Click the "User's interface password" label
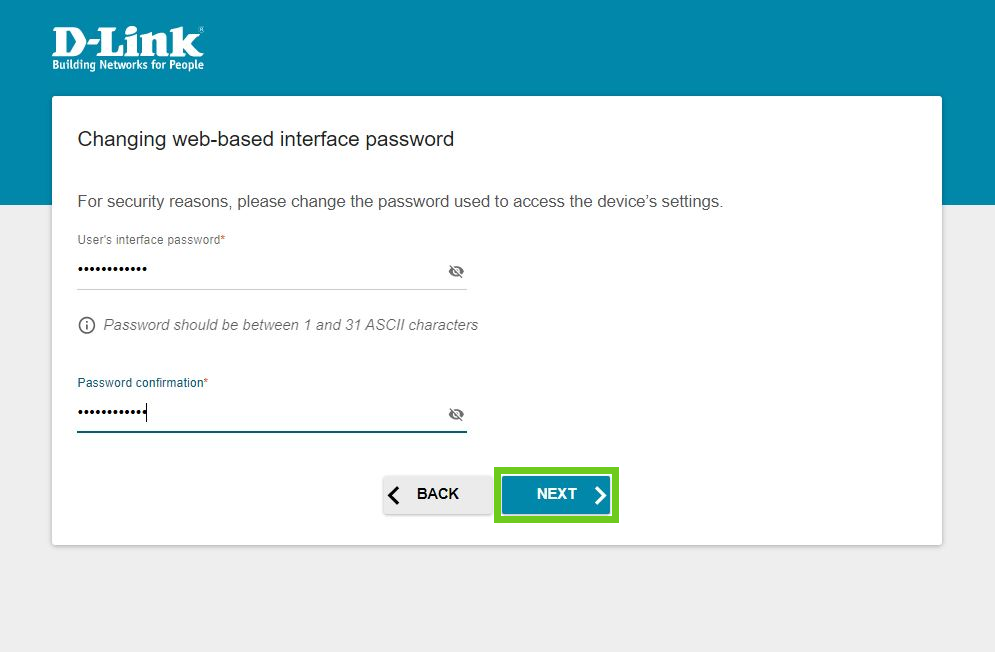The height and width of the screenshot is (652, 995). tap(150, 240)
